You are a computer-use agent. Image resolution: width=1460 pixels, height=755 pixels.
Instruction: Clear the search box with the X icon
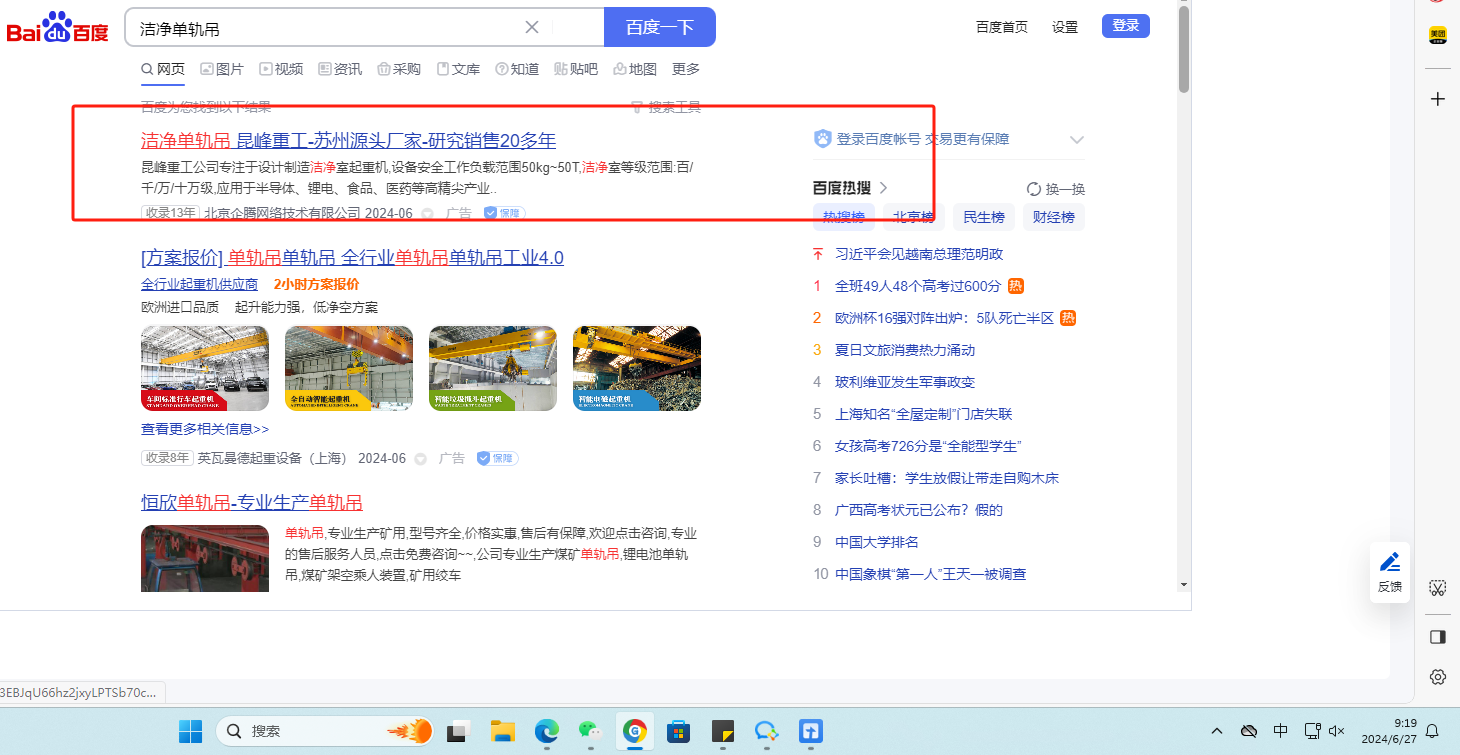pyautogui.click(x=532, y=27)
